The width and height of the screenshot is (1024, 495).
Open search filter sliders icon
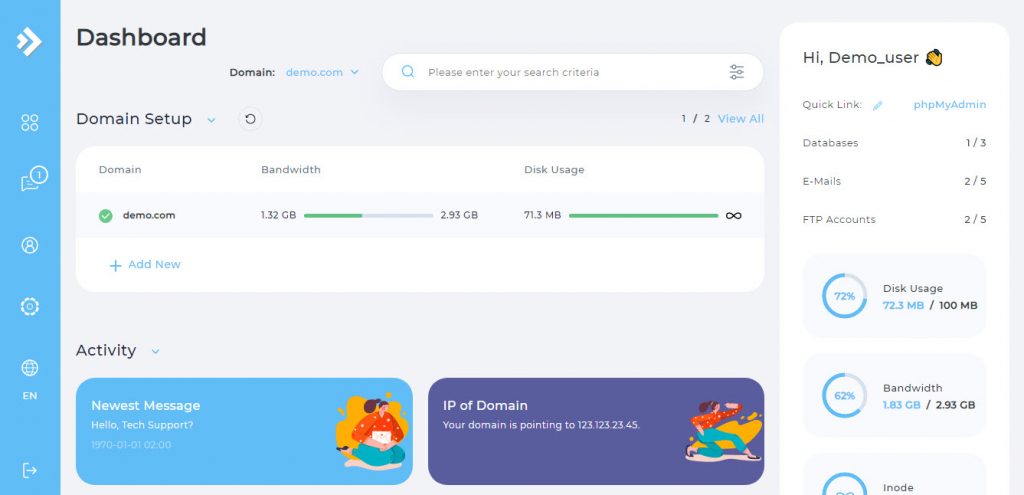[737, 72]
